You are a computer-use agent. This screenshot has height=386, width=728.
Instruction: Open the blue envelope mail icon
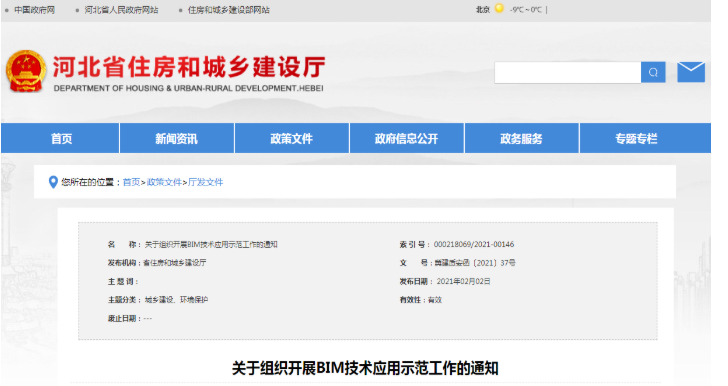coord(691,72)
